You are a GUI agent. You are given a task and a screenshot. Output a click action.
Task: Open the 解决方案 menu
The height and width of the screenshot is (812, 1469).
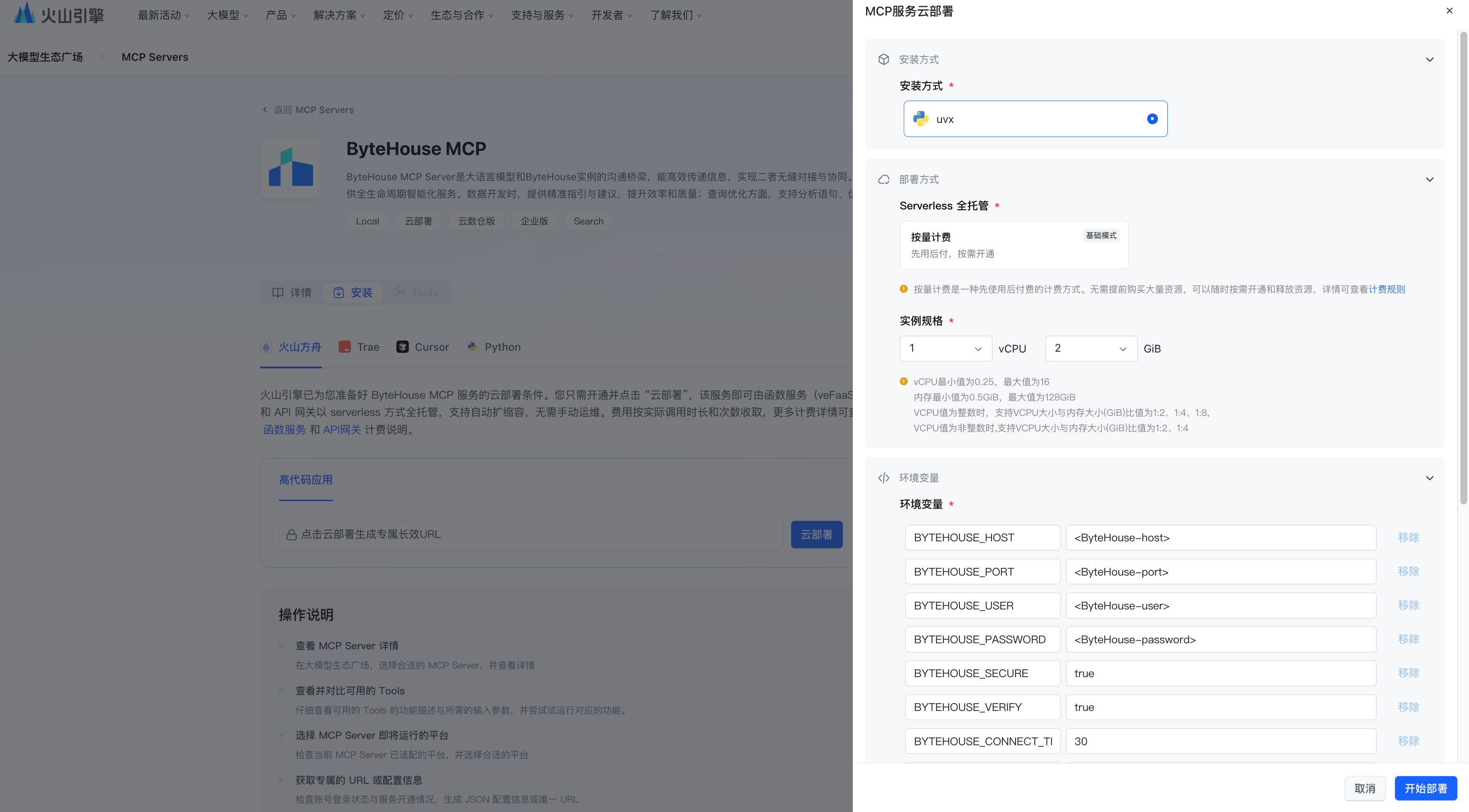[339, 15]
